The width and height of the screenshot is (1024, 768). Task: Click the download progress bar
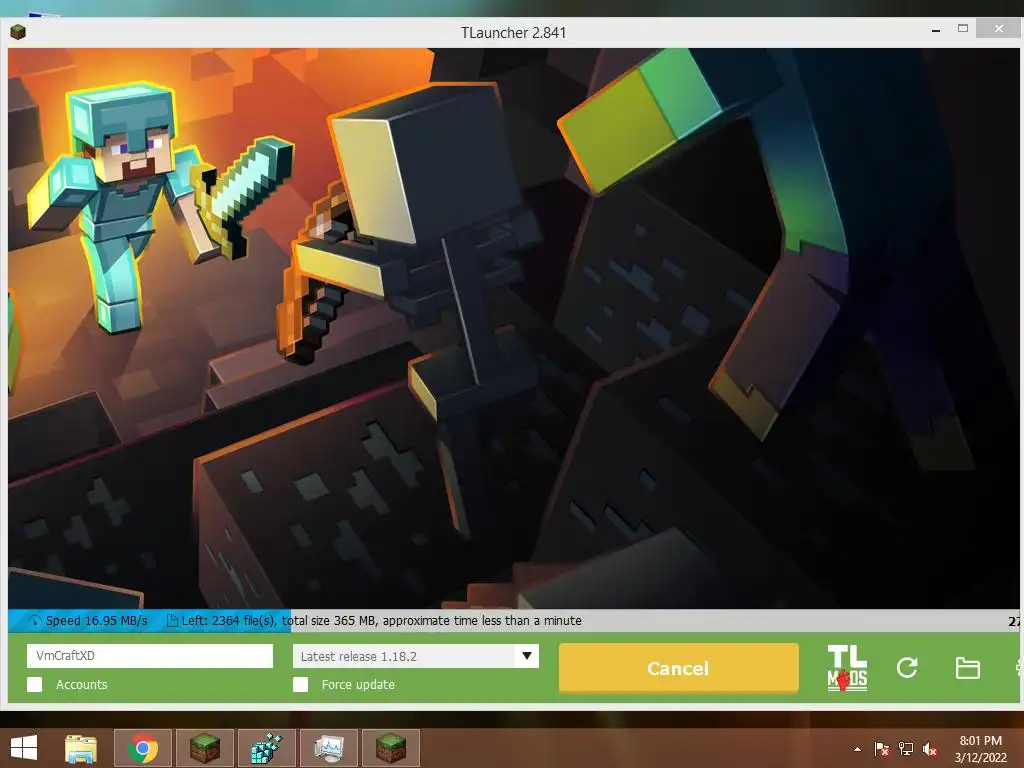pyautogui.click(x=514, y=621)
